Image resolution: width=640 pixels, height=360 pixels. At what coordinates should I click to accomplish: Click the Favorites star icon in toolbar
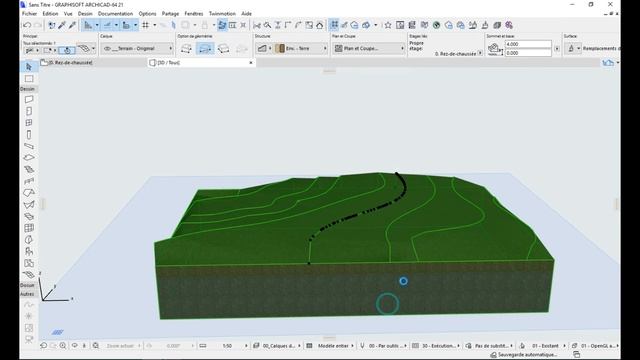[x=388, y=25]
